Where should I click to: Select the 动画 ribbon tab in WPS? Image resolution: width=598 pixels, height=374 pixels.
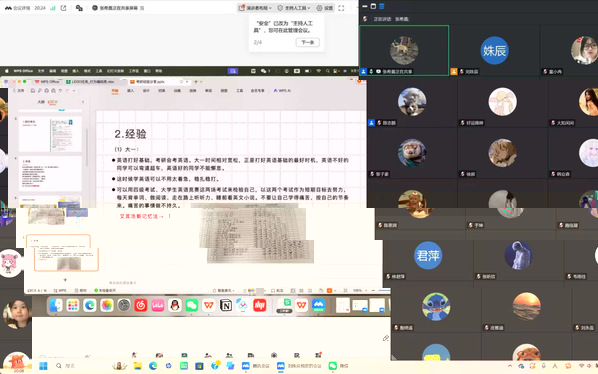pos(177,91)
